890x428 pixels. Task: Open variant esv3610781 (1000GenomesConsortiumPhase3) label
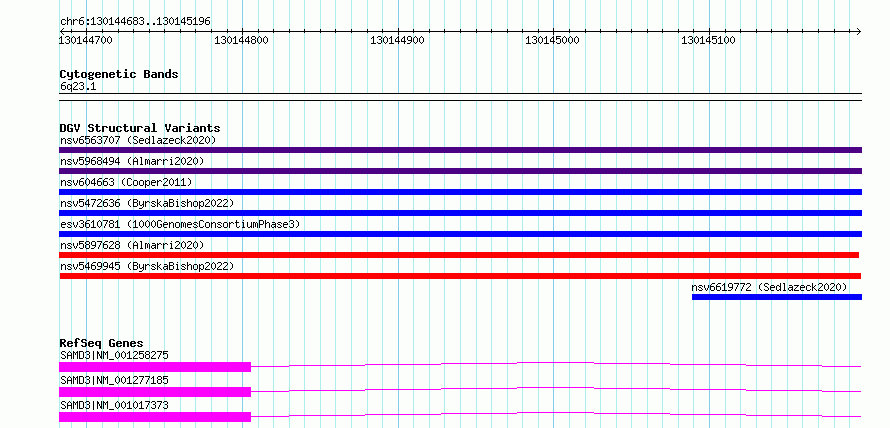(x=180, y=224)
